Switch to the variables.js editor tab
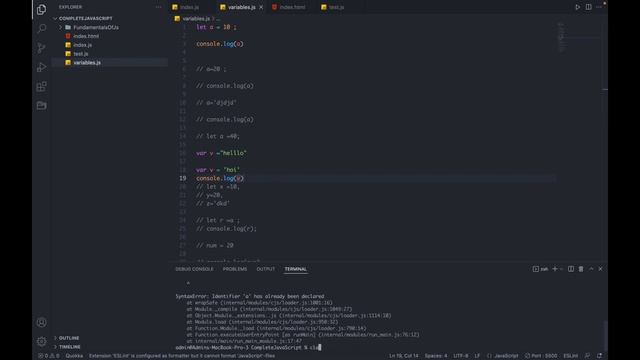 242,7
